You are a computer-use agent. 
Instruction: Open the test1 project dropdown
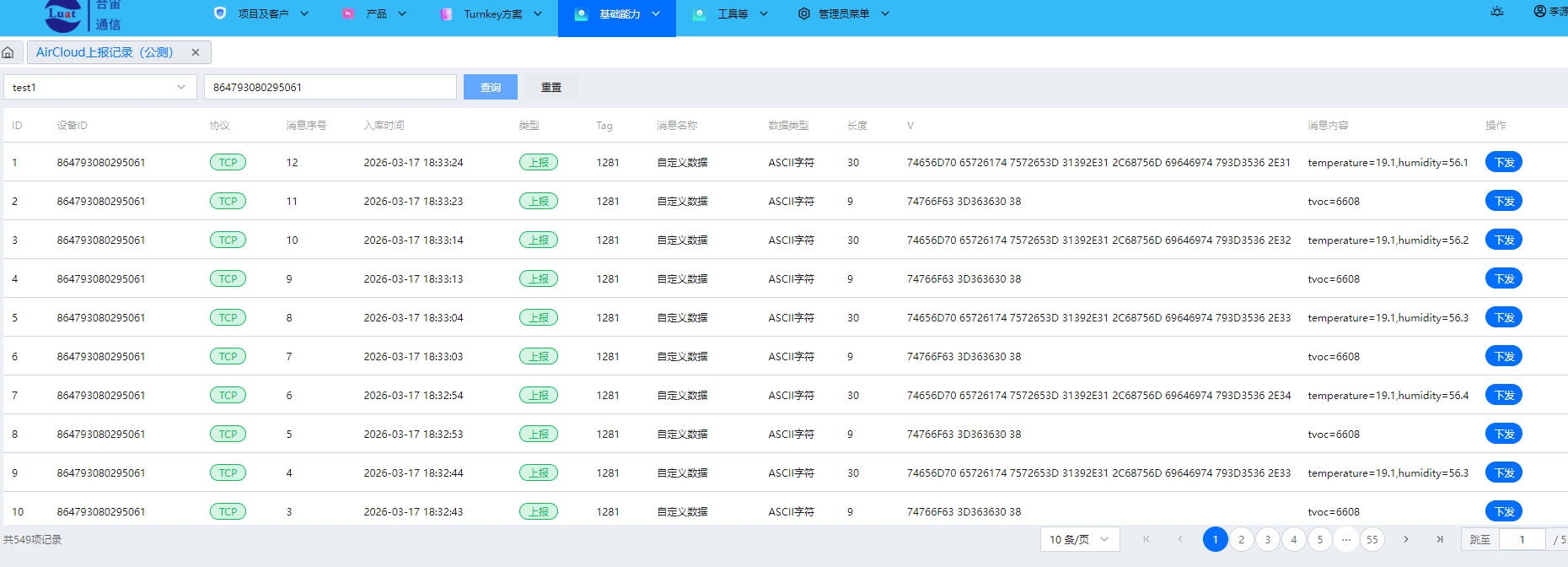100,87
